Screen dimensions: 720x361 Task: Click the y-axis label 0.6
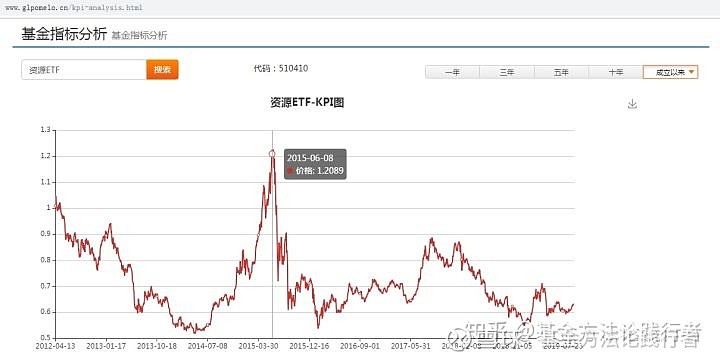(45, 312)
